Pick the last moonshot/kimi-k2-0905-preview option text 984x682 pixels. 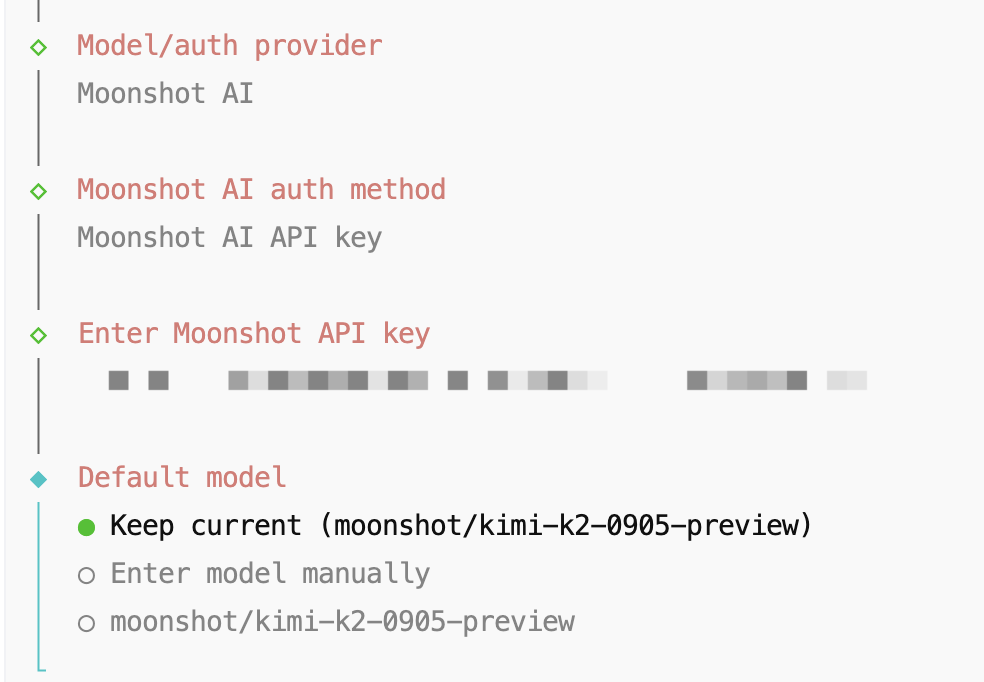click(x=342, y=622)
